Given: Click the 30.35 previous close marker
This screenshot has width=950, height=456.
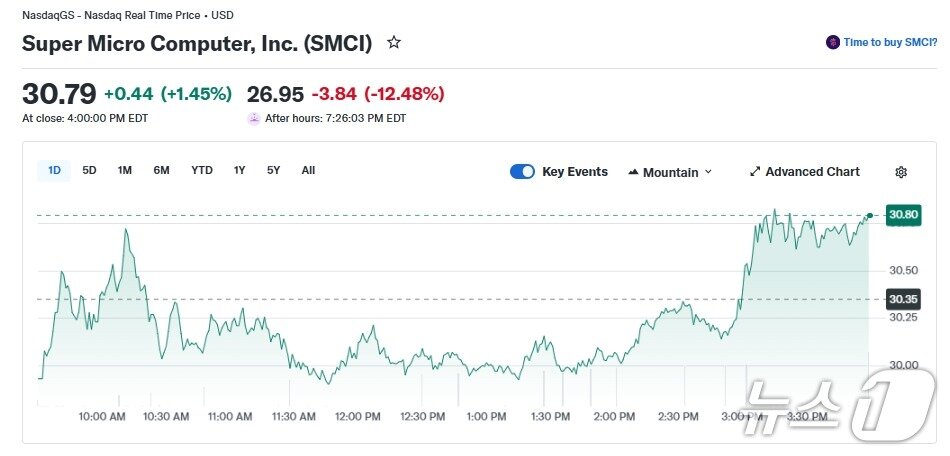Looking at the screenshot, I should [x=903, y=299].
